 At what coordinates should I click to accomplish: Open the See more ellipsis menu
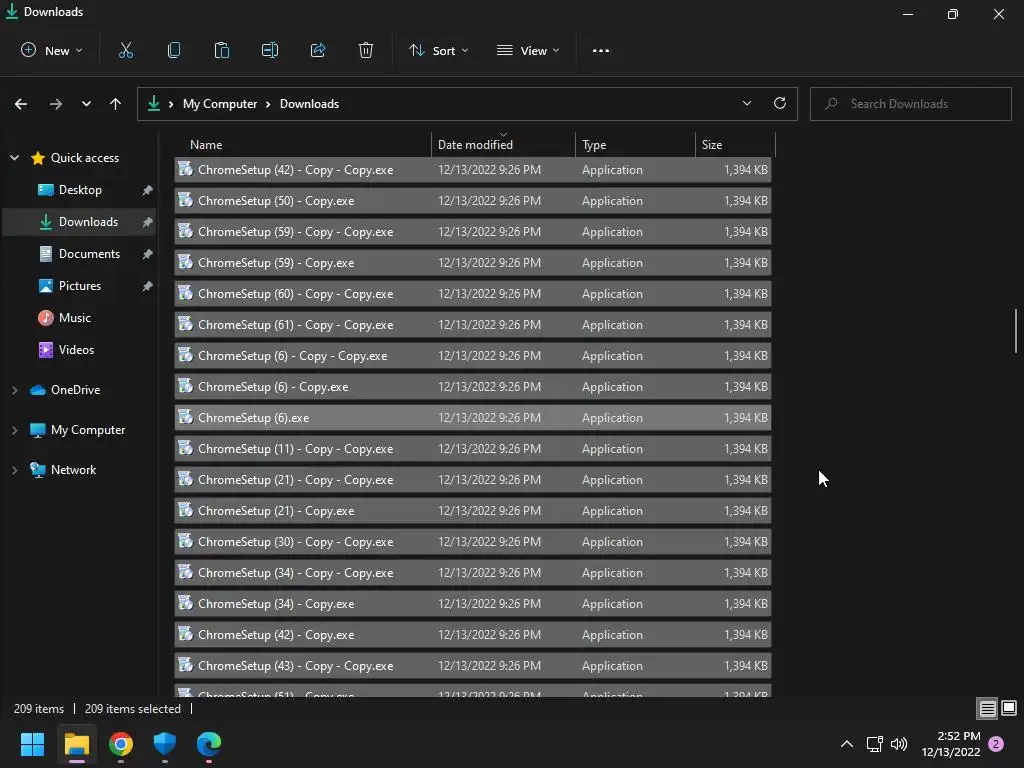coord(601,50)
